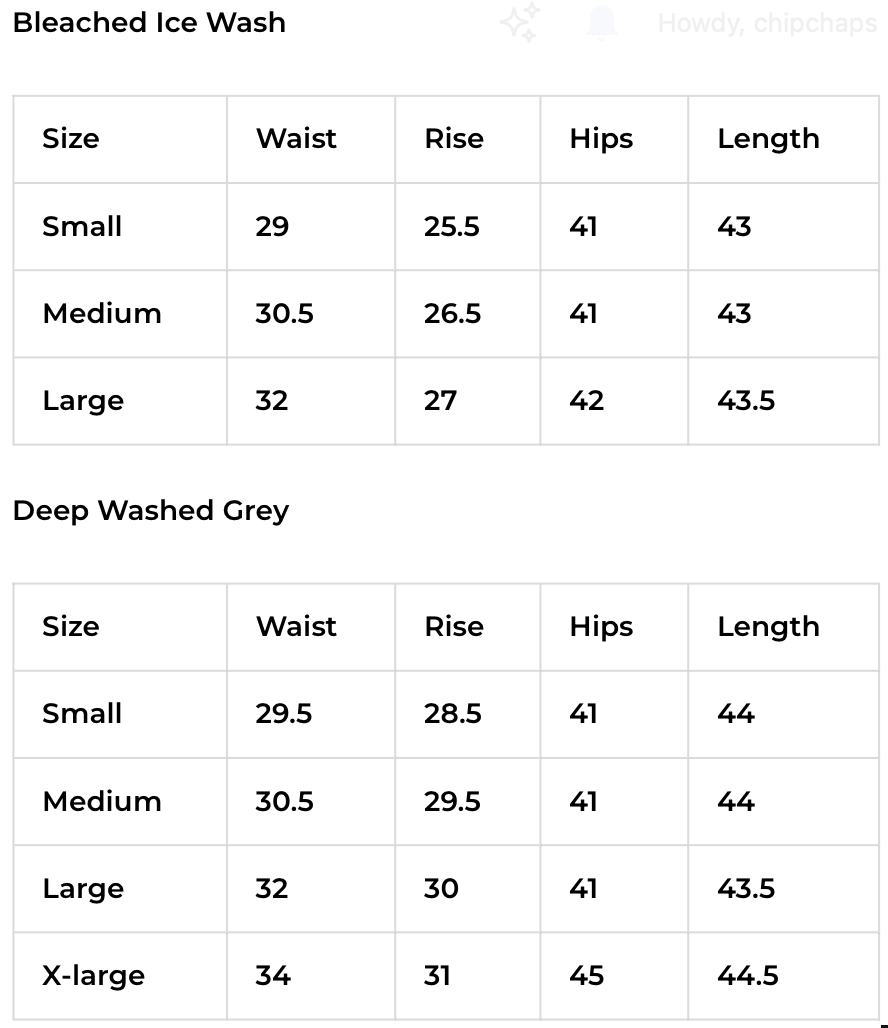Viewport: 888px width, 1028px height.
Task: Select the 28.5 rise value cell
Action: click(453, 714)
